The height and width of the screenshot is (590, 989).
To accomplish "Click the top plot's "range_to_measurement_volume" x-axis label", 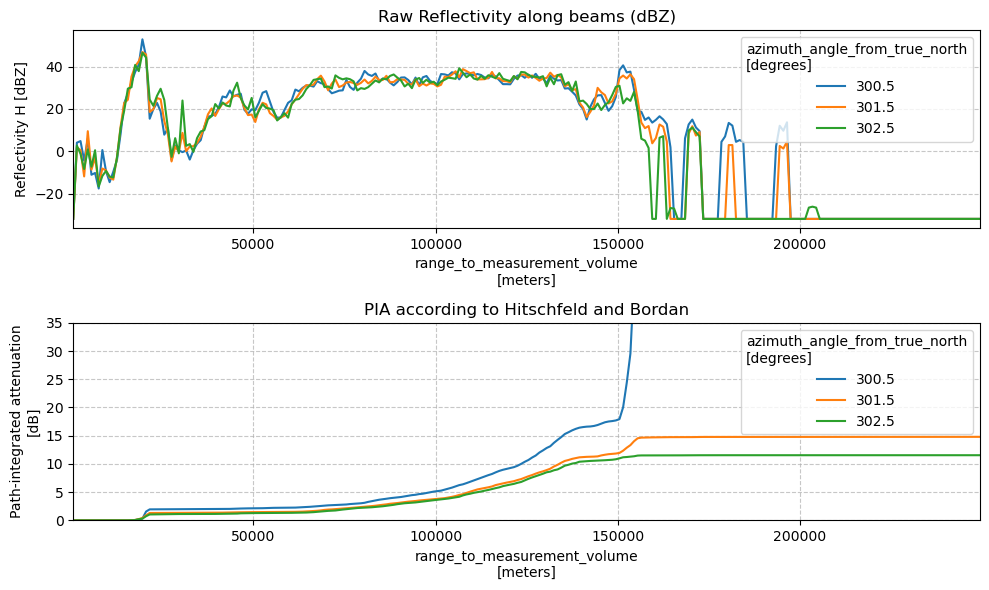I will pos(526,263).
